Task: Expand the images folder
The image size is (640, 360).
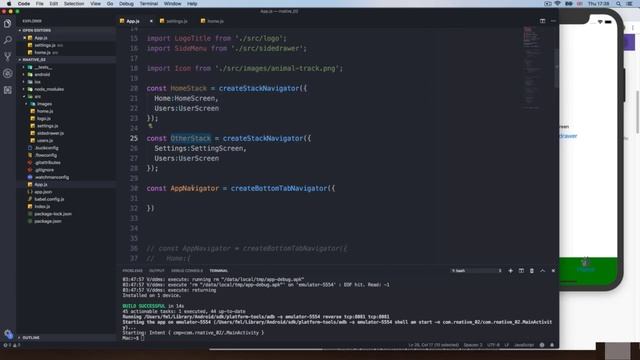Action: pyautogui.click(x=44, y=104)
